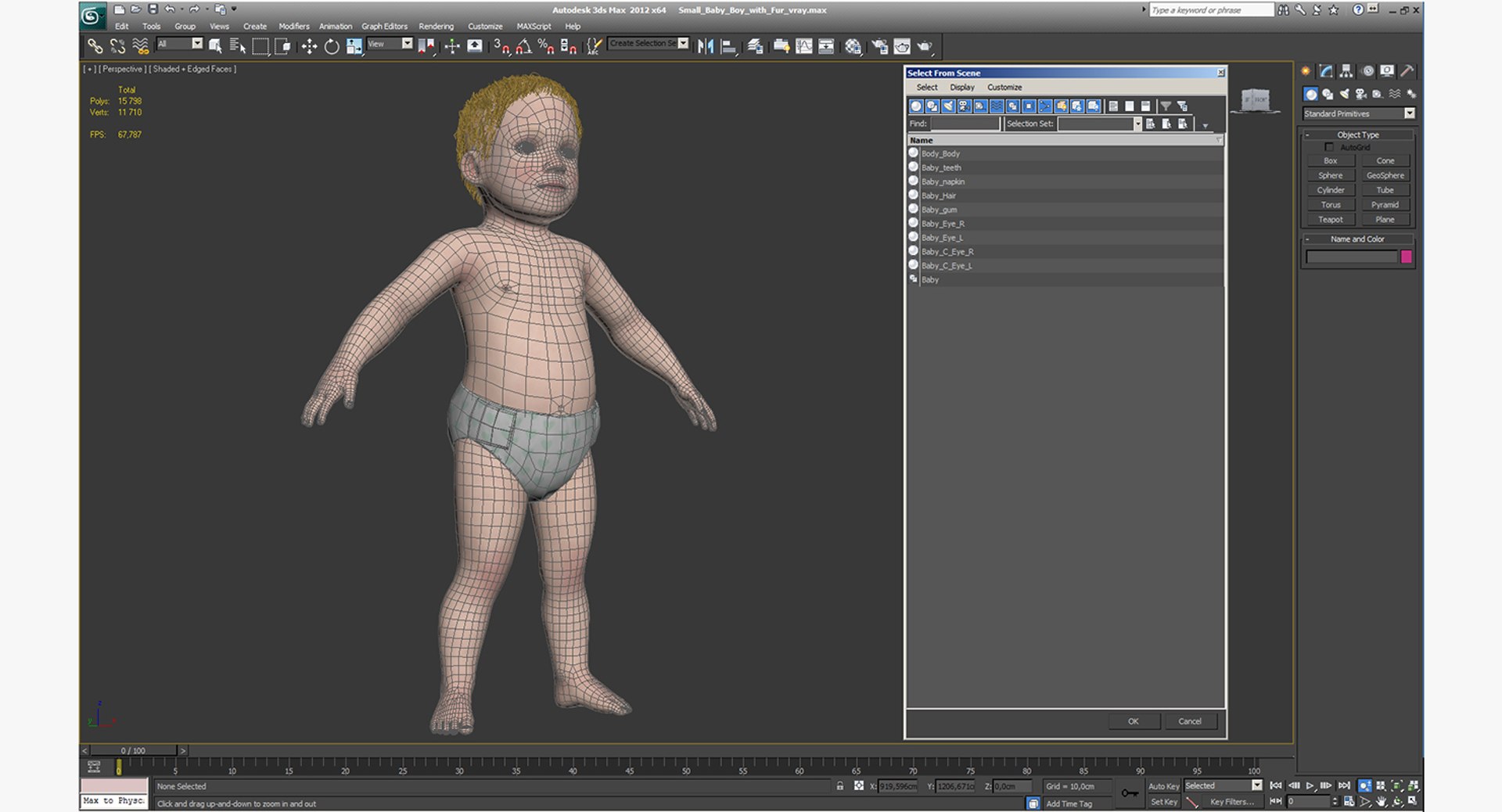Image resolution: width=1502 pixels, height=812 pixels.
Task: Click the Mirror tool
Action: [706, 46]
